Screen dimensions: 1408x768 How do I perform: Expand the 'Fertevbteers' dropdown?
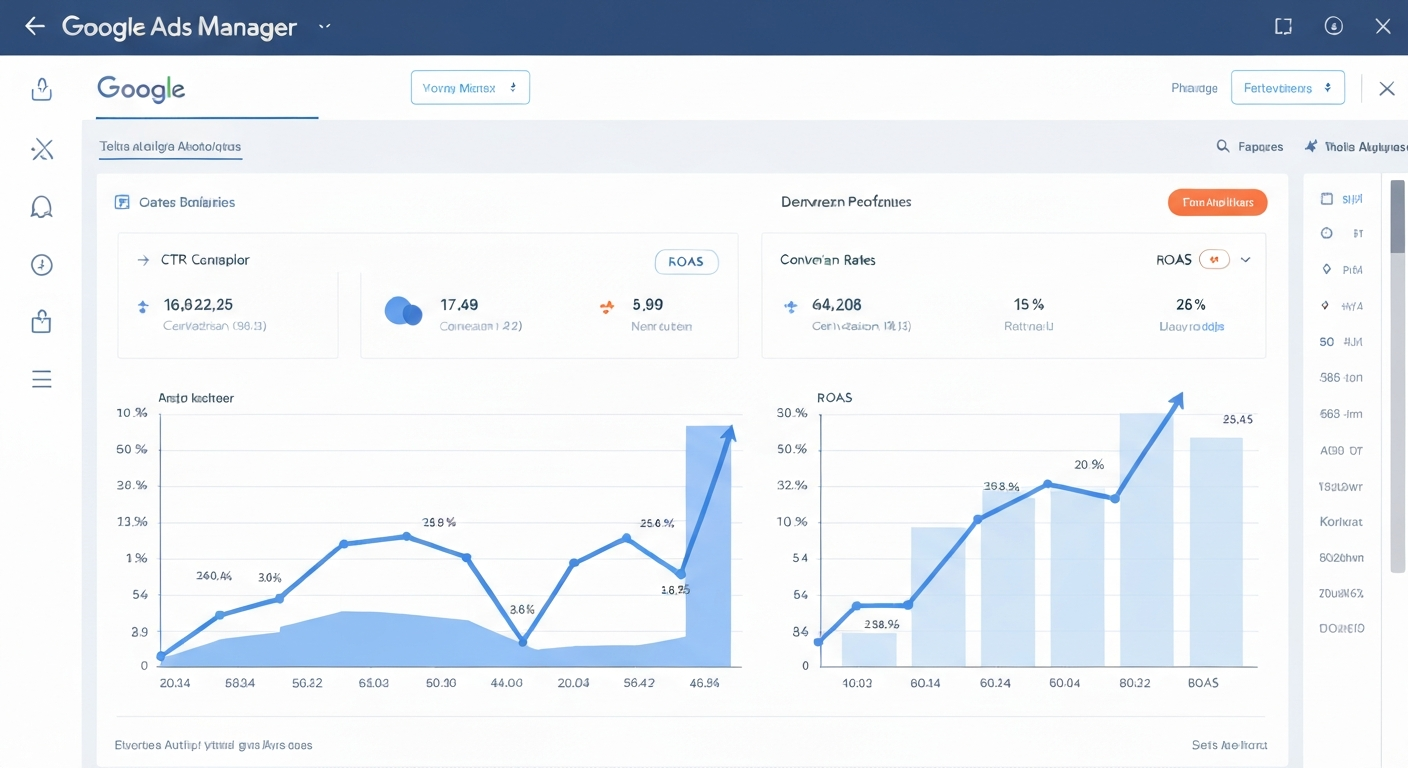click(x=1288, y=88)
